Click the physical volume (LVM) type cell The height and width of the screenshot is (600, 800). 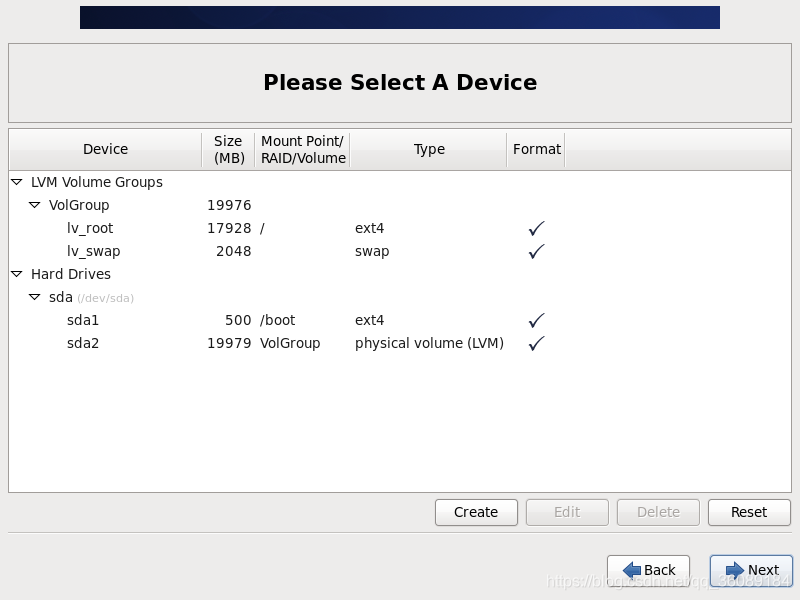click(429, 343)
